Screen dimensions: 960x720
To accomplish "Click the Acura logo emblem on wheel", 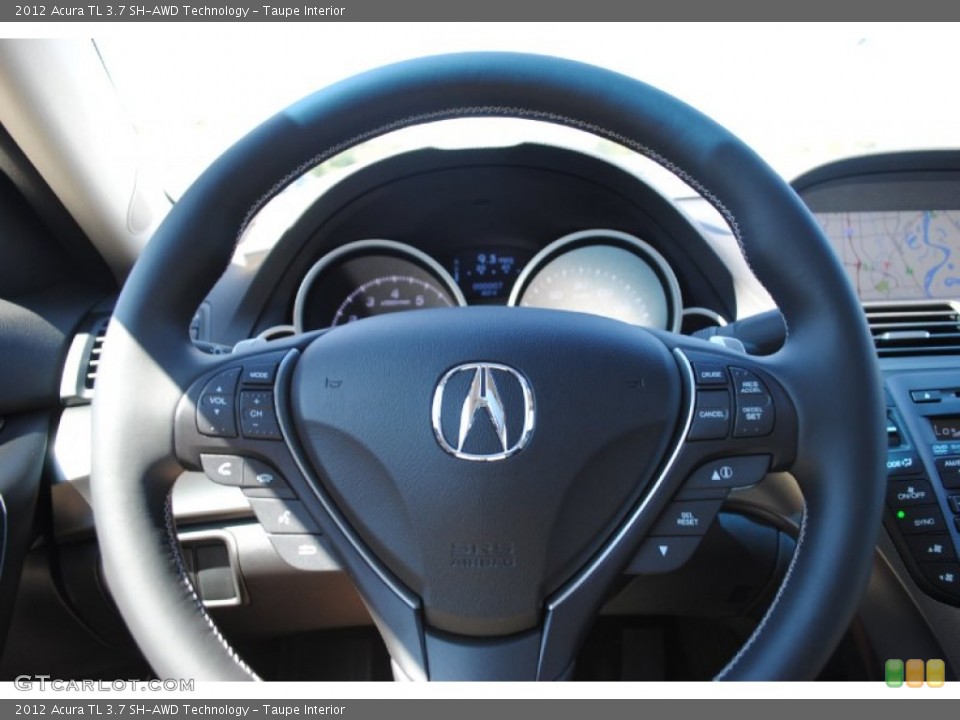I will coord(483,411).
